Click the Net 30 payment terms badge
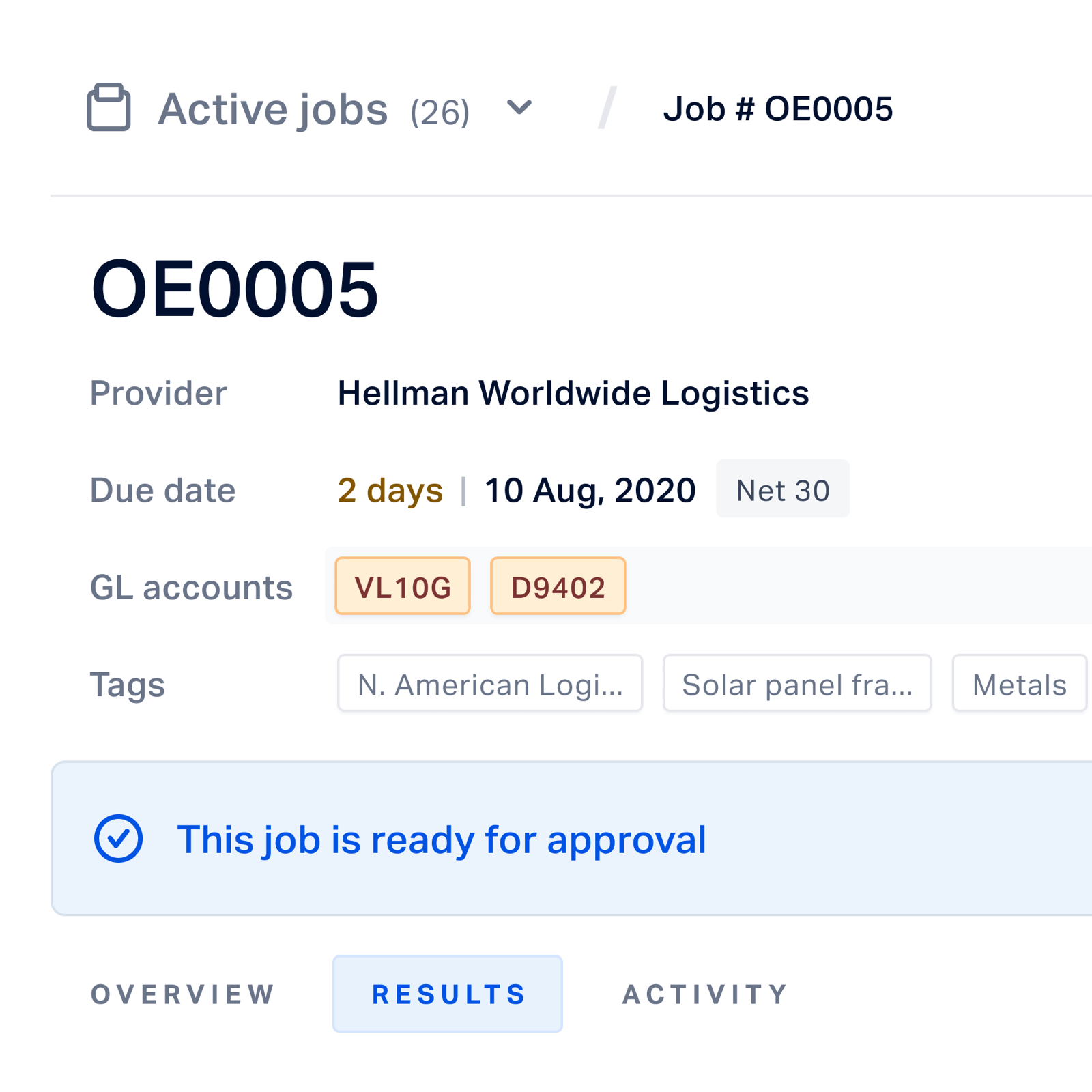The height and width of the screenshot is (1092, 1092). click(x=783, y=489)
